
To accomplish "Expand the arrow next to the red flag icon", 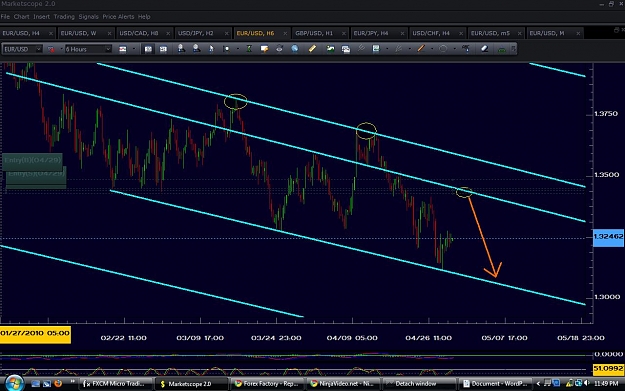I will click(61, 49).
